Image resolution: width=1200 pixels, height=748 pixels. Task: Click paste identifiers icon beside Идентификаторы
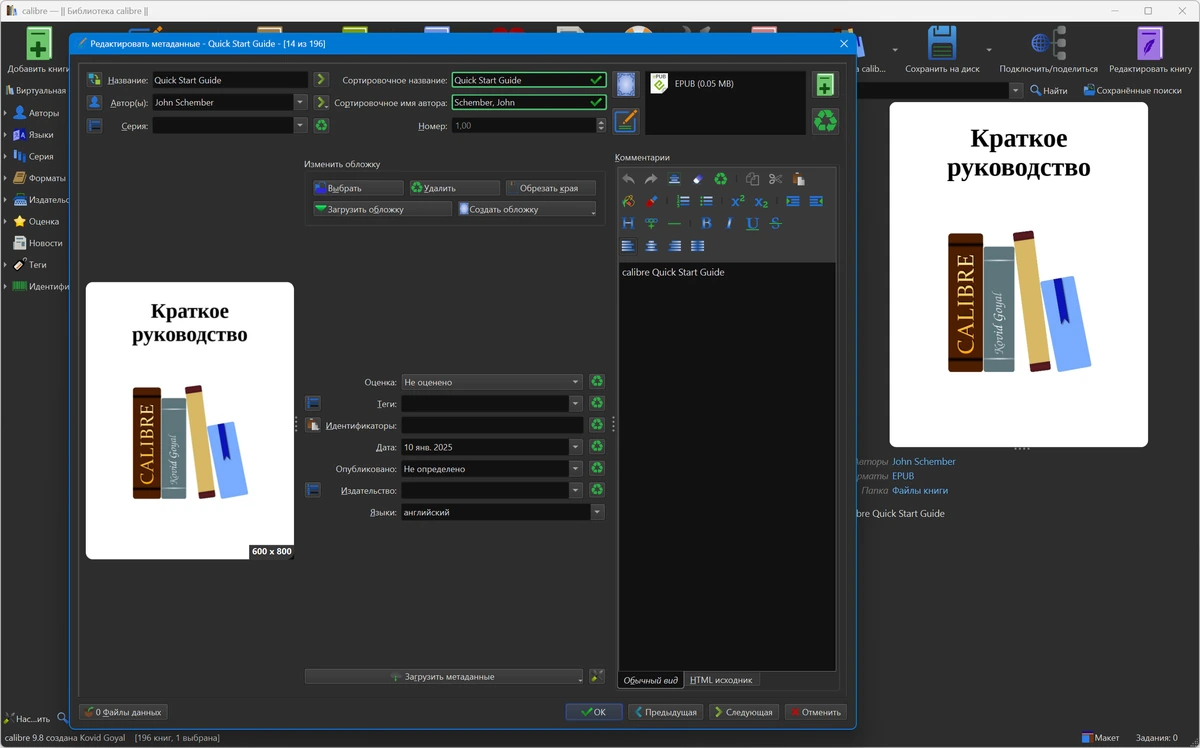tap(313, 425)
